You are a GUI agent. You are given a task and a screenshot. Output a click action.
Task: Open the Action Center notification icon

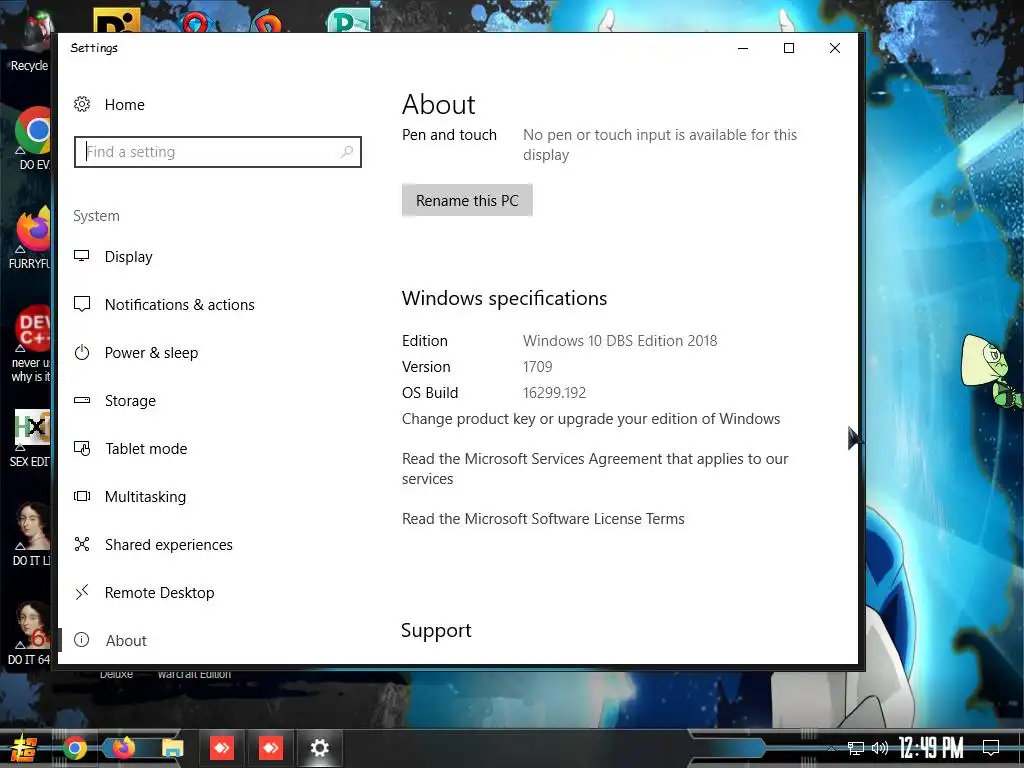click(x=991, y=748)
